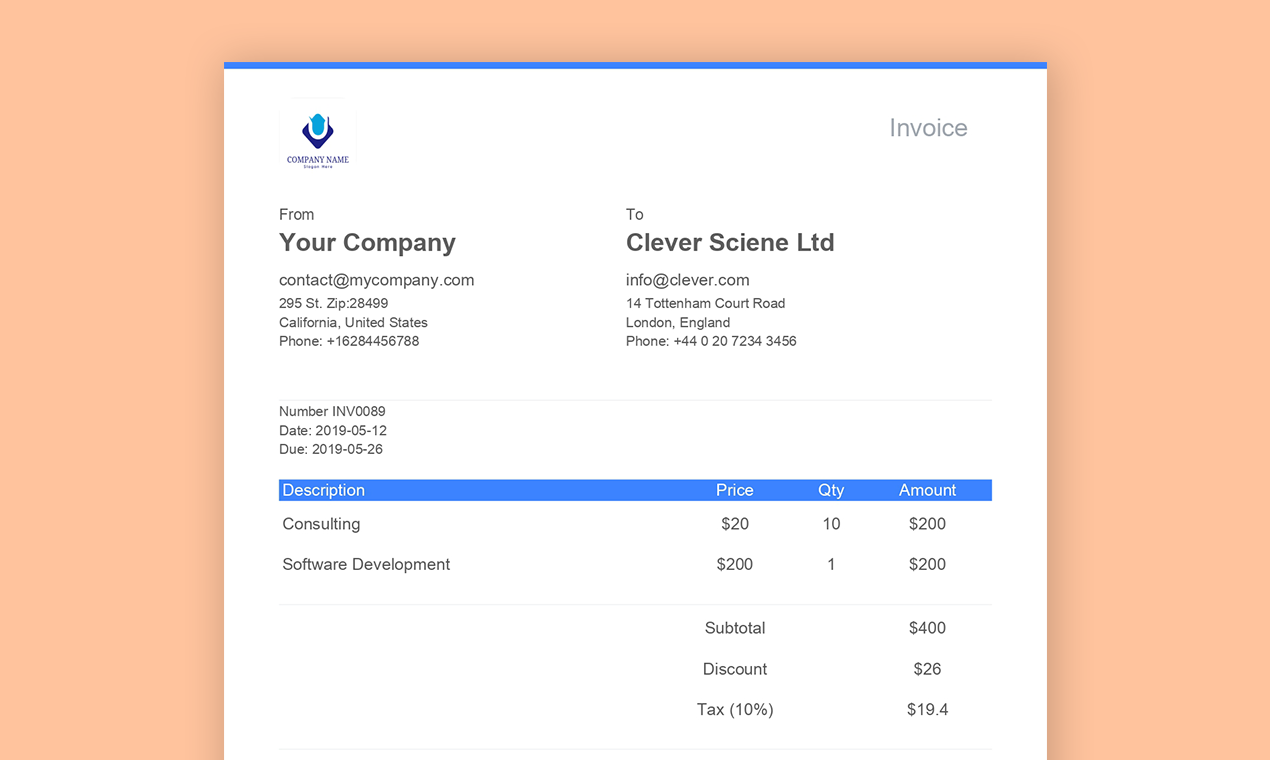The width and height of the screenshot is (1270, 760).
Task: Click the recipient phone +44 0 20 7234 3456
Action: 735,341
